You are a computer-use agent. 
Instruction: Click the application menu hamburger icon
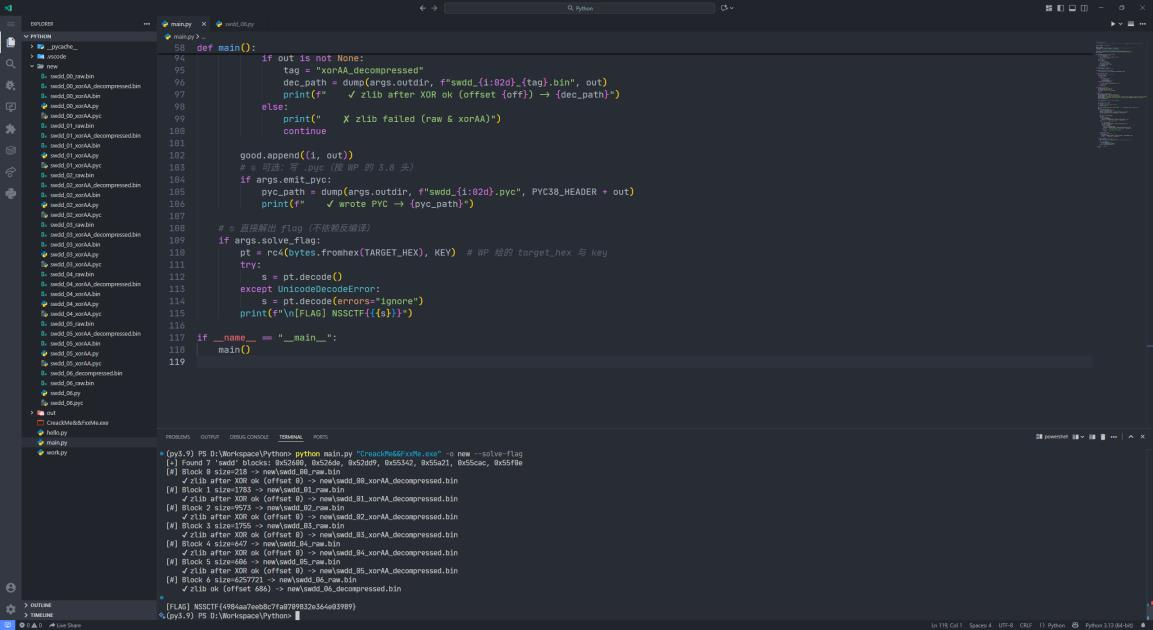[10, 24]
